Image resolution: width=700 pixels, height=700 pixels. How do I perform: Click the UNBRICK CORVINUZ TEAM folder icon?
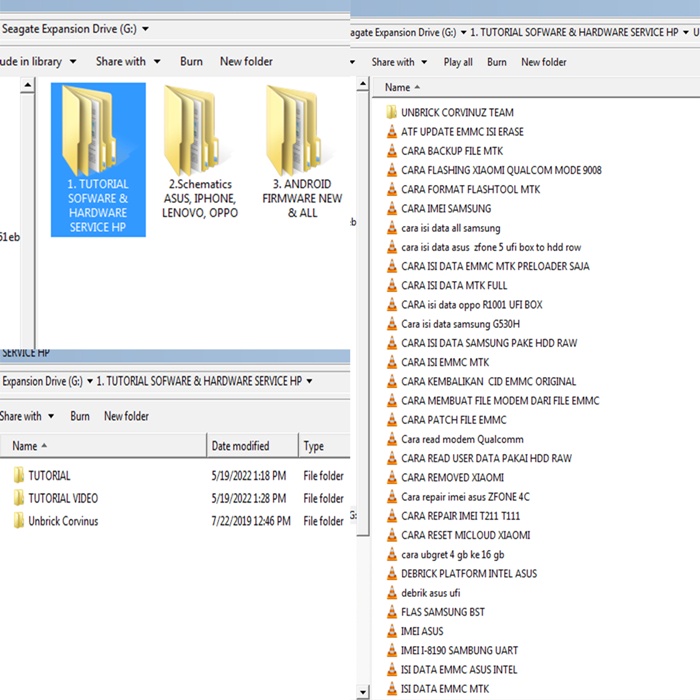pyautogui.click(x=392, y=112)
